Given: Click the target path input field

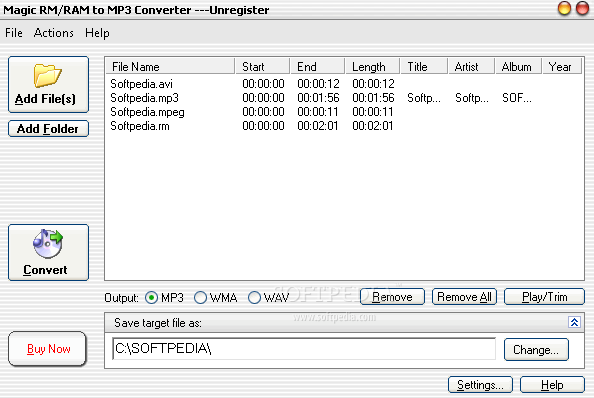Looking at the screenshot, I should tap(304, 349).
